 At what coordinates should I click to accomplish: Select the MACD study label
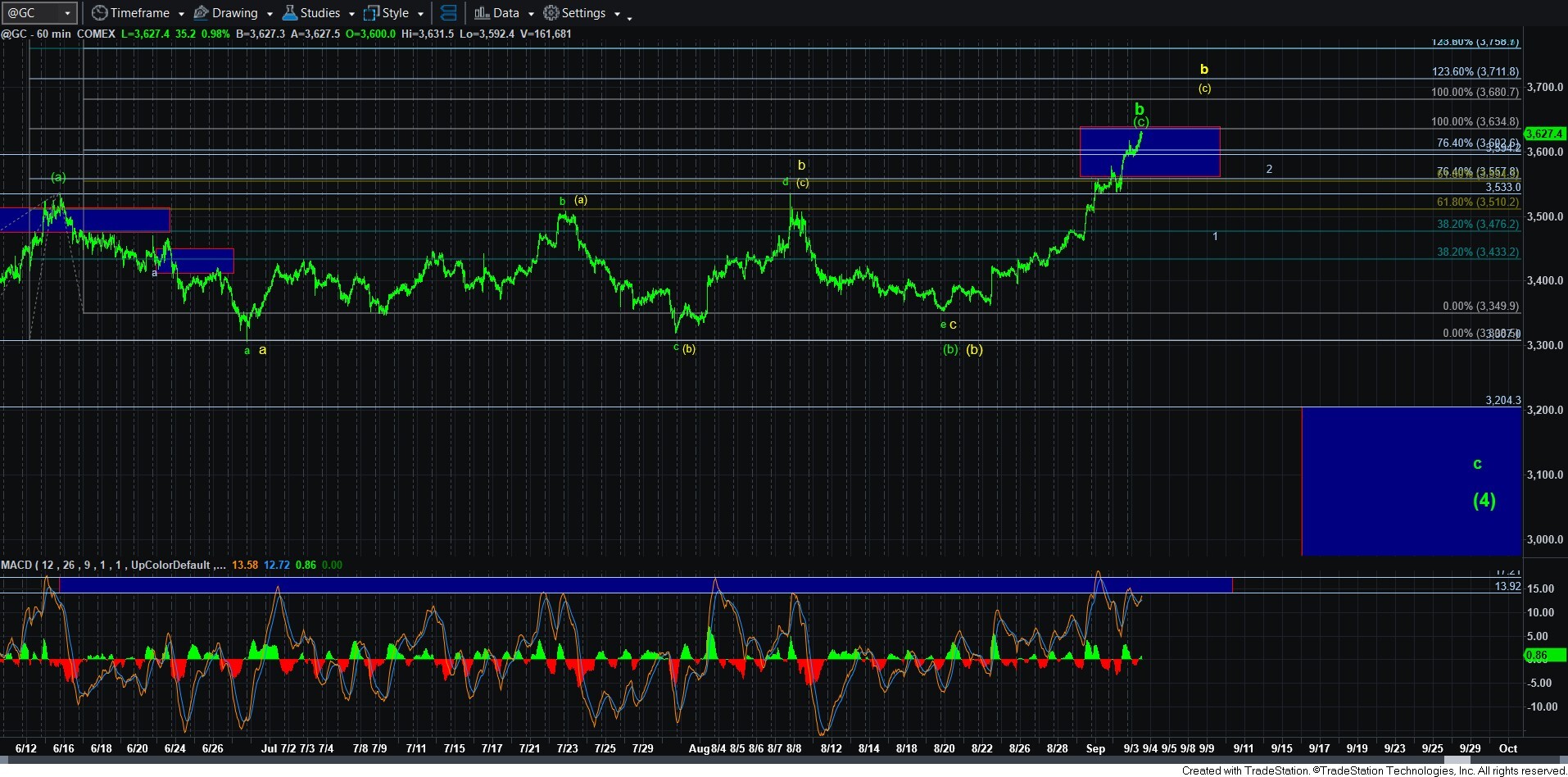pyautogui.click(x=113, y=565)
